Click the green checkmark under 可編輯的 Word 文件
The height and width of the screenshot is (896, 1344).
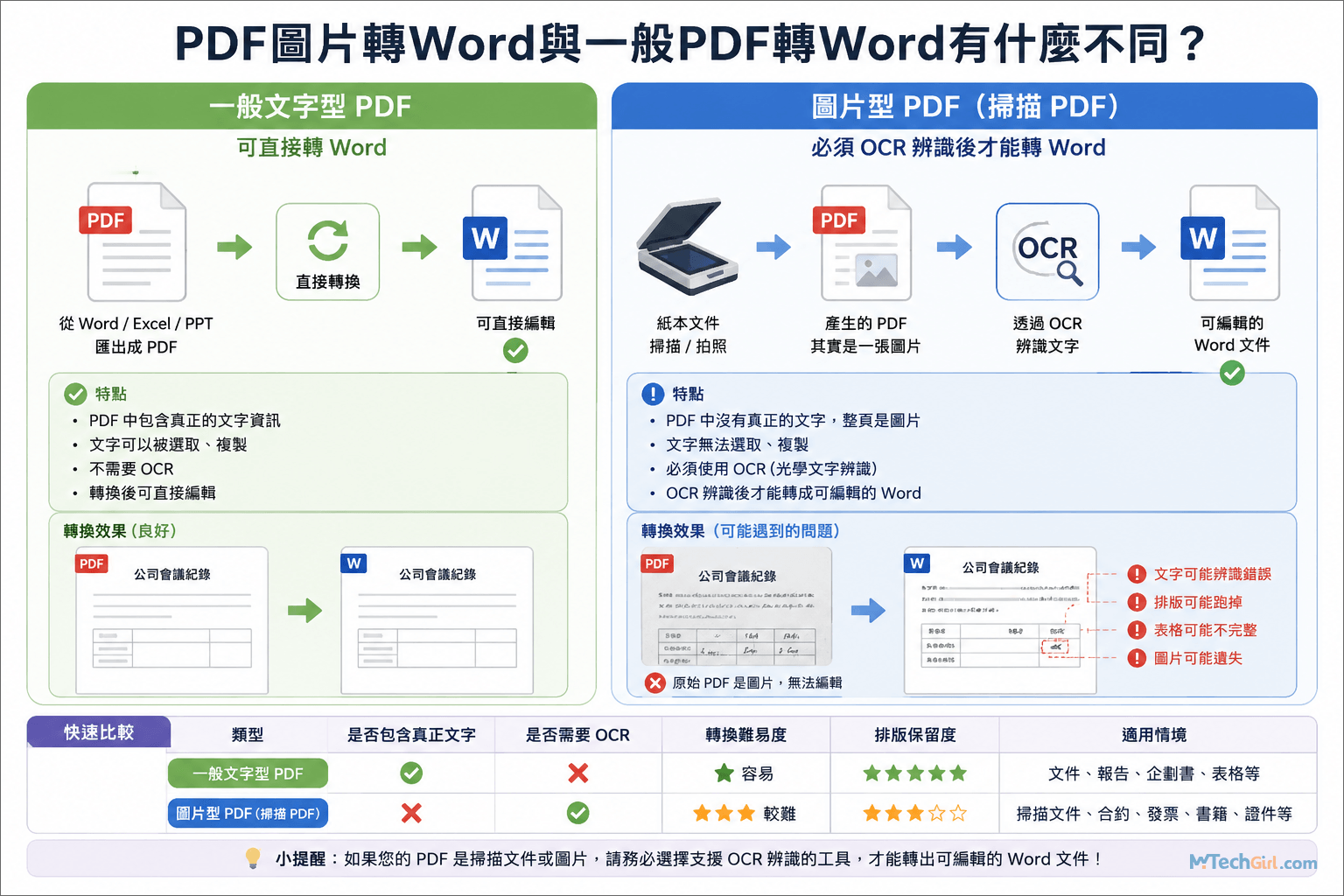(1232, 374)
